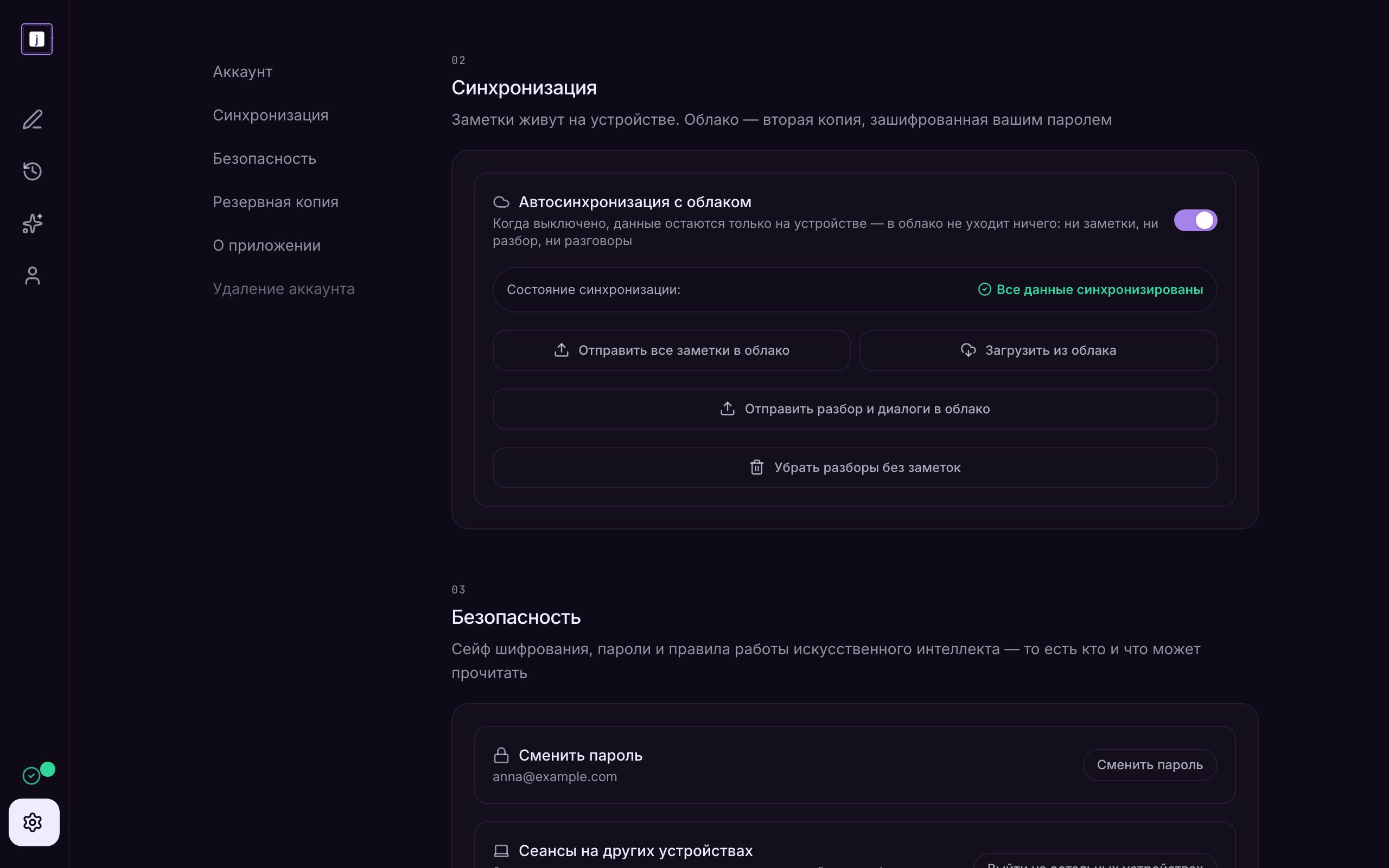This screenshot has width=1389, height=868.
Task: Open settings with the gear icon
Action: pos(34,822)
